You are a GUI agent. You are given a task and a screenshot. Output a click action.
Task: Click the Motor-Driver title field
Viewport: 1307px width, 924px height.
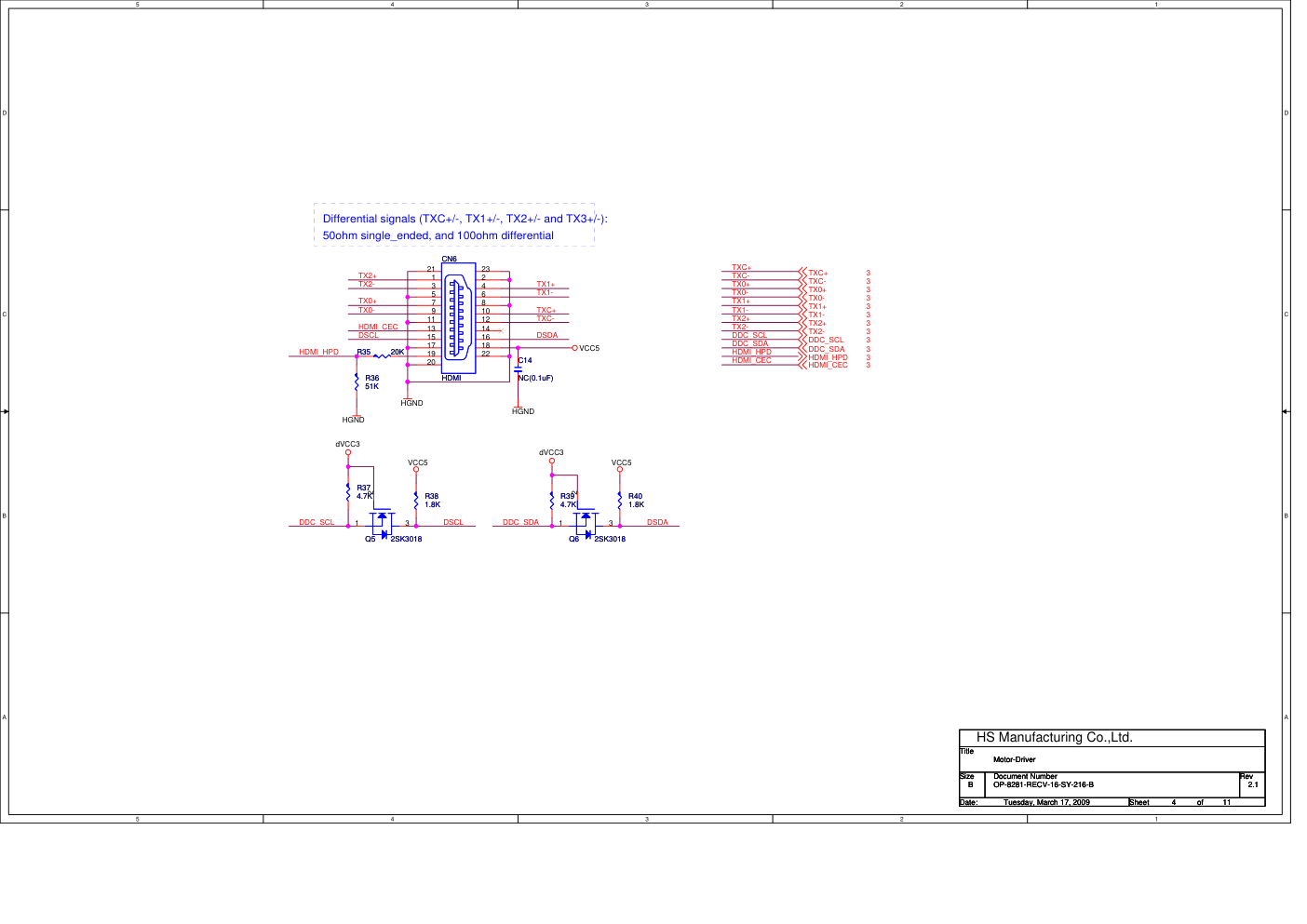[x=1014, y=759]
